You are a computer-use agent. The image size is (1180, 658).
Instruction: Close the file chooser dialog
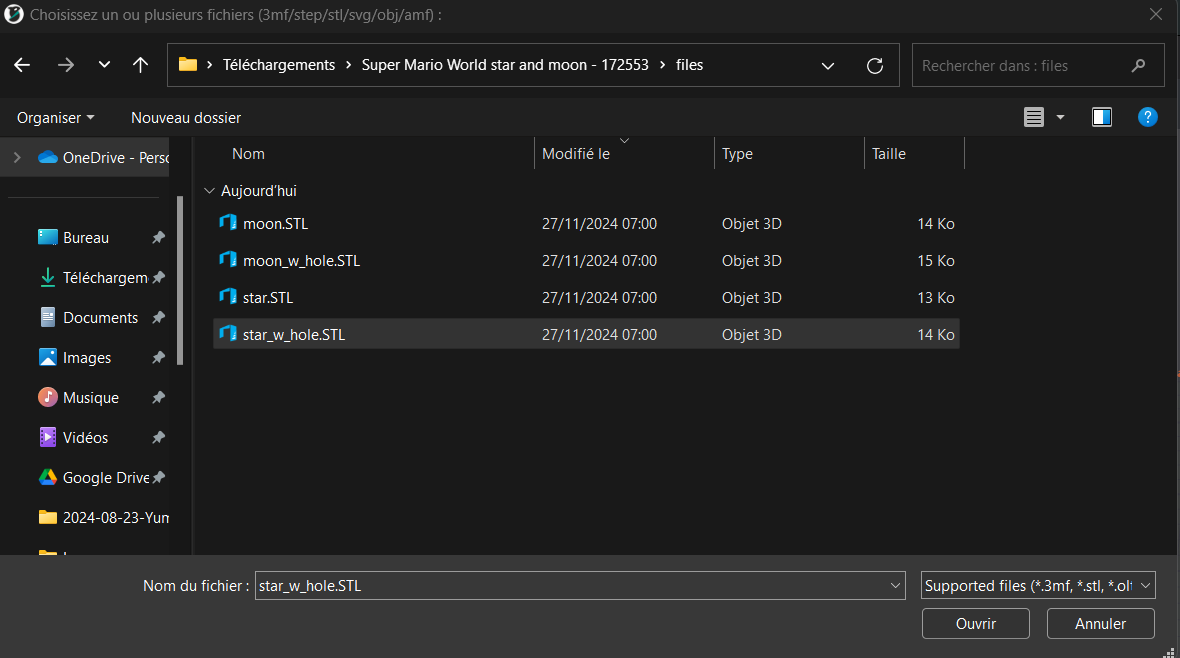point(1156,14)
